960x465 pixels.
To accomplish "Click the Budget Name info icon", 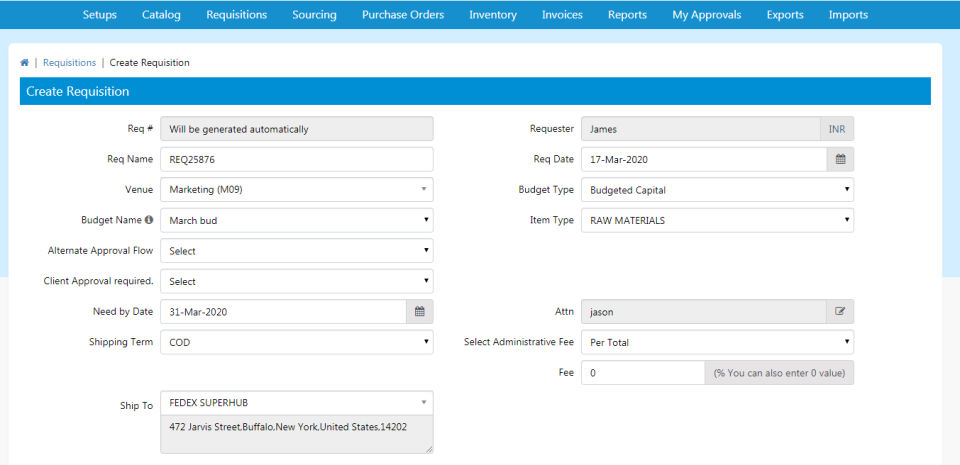I will point(149,220).
